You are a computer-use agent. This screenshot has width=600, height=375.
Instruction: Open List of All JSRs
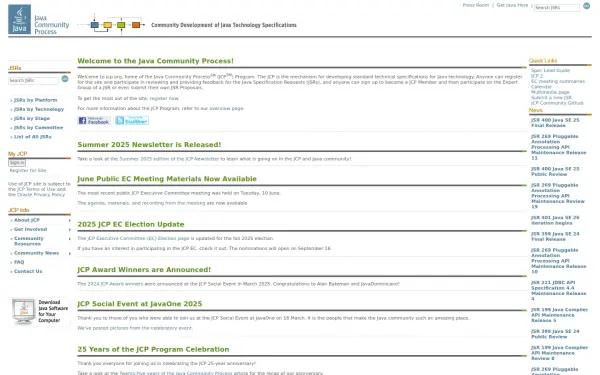[33, 137]
